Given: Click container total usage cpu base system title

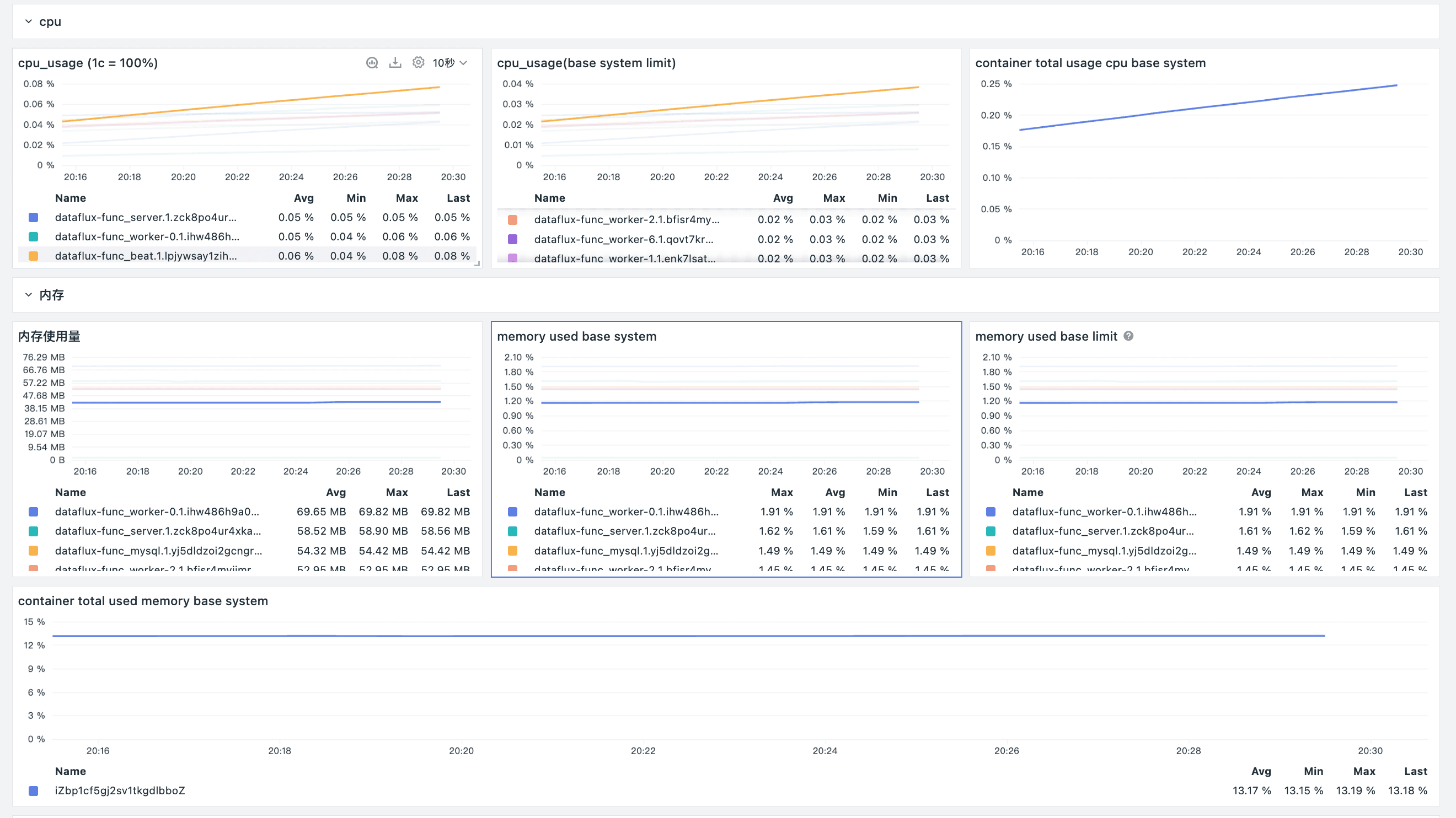Looking at the screenshot, I should pos(1090,63).
